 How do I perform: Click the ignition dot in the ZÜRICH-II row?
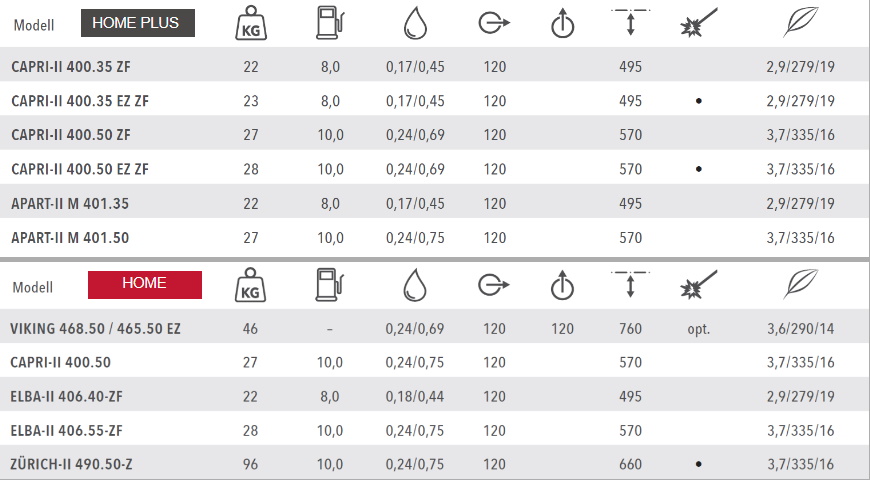coord(699,464)
